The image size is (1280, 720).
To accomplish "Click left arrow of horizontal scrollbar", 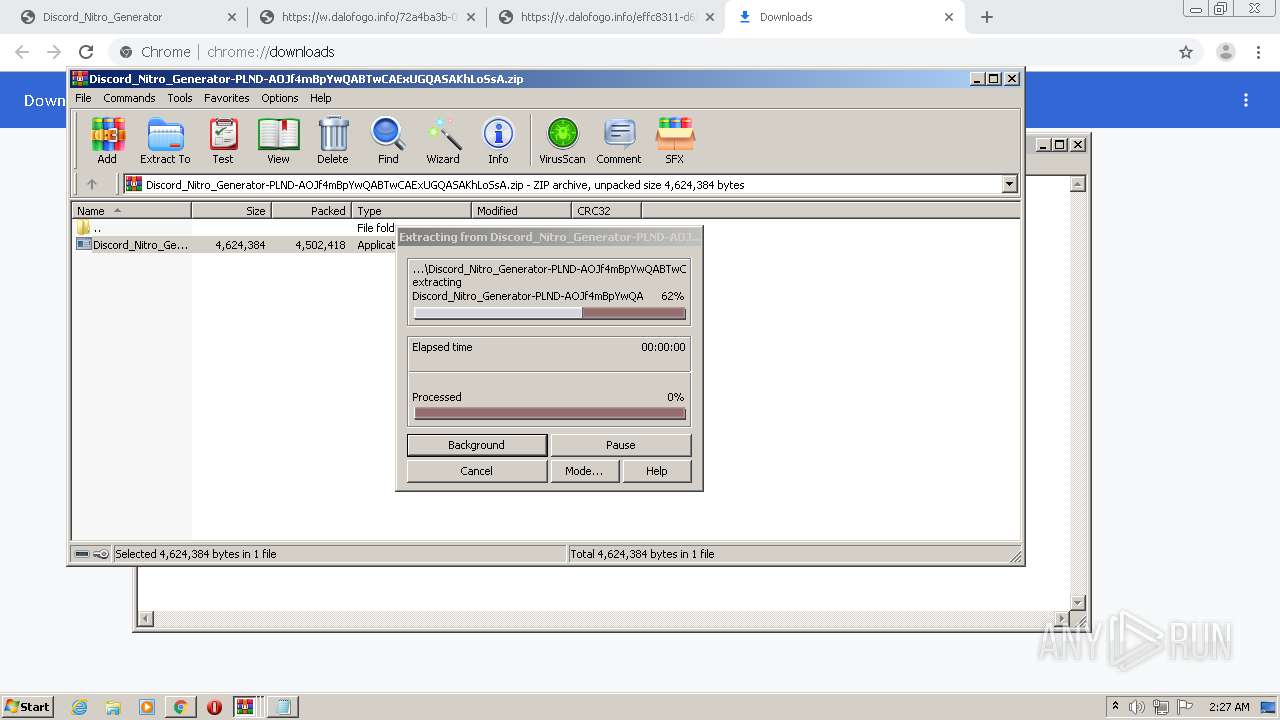I will point(146,619).
